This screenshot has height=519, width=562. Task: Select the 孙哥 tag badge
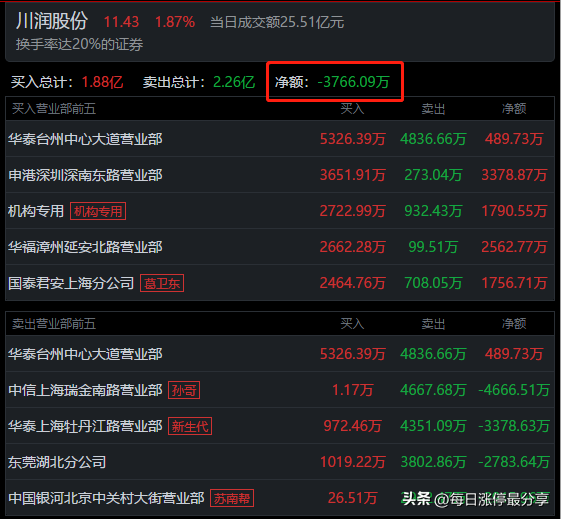tap(184, 390)
